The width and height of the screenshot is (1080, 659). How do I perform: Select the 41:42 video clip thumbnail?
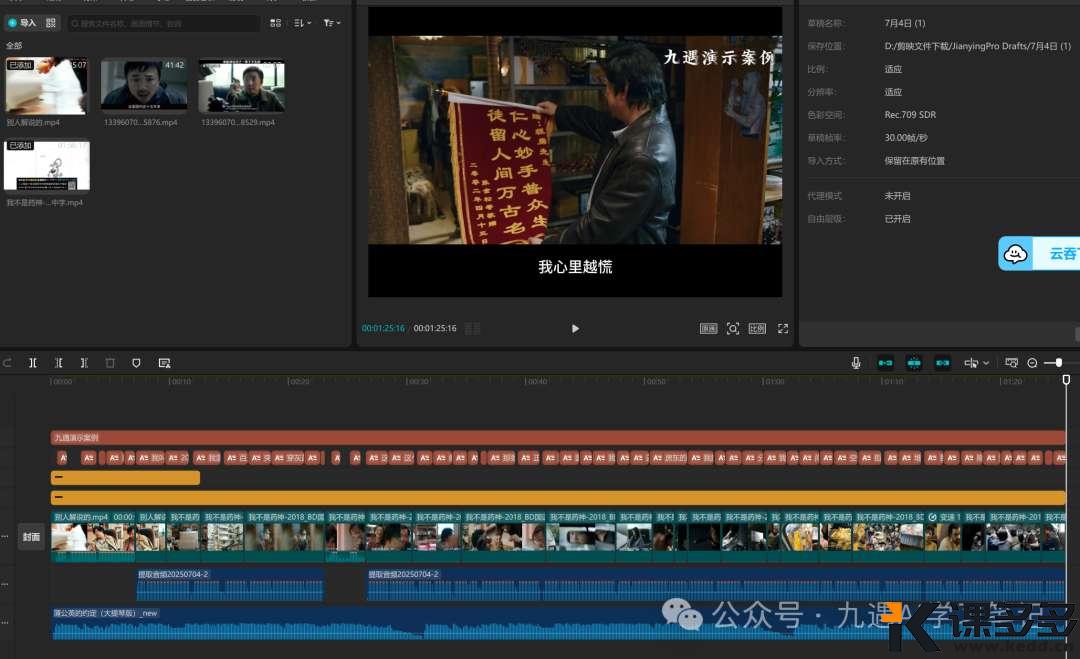point(144,85)
